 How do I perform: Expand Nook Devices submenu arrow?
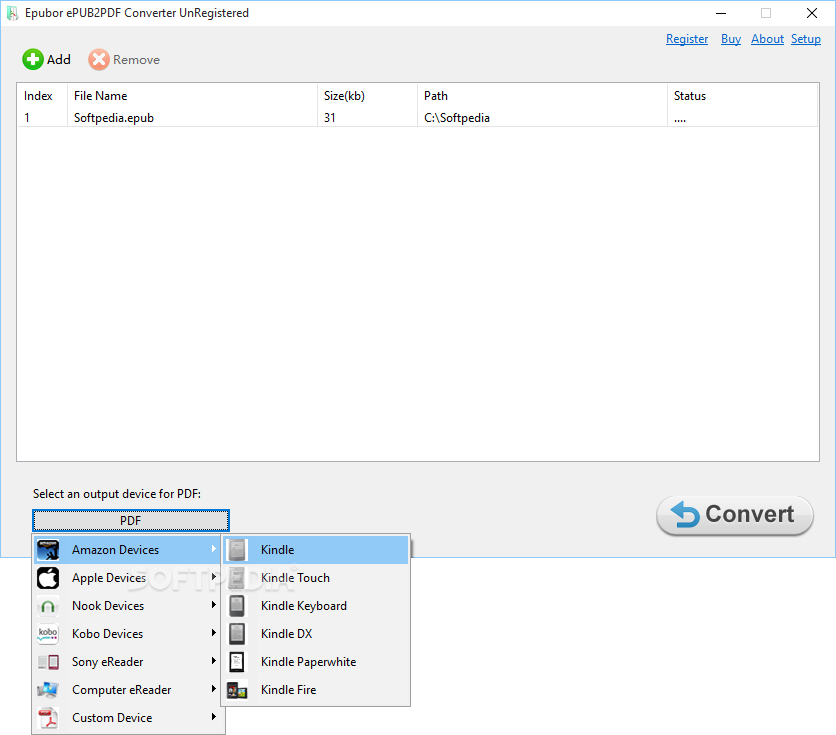coord(213,605)
